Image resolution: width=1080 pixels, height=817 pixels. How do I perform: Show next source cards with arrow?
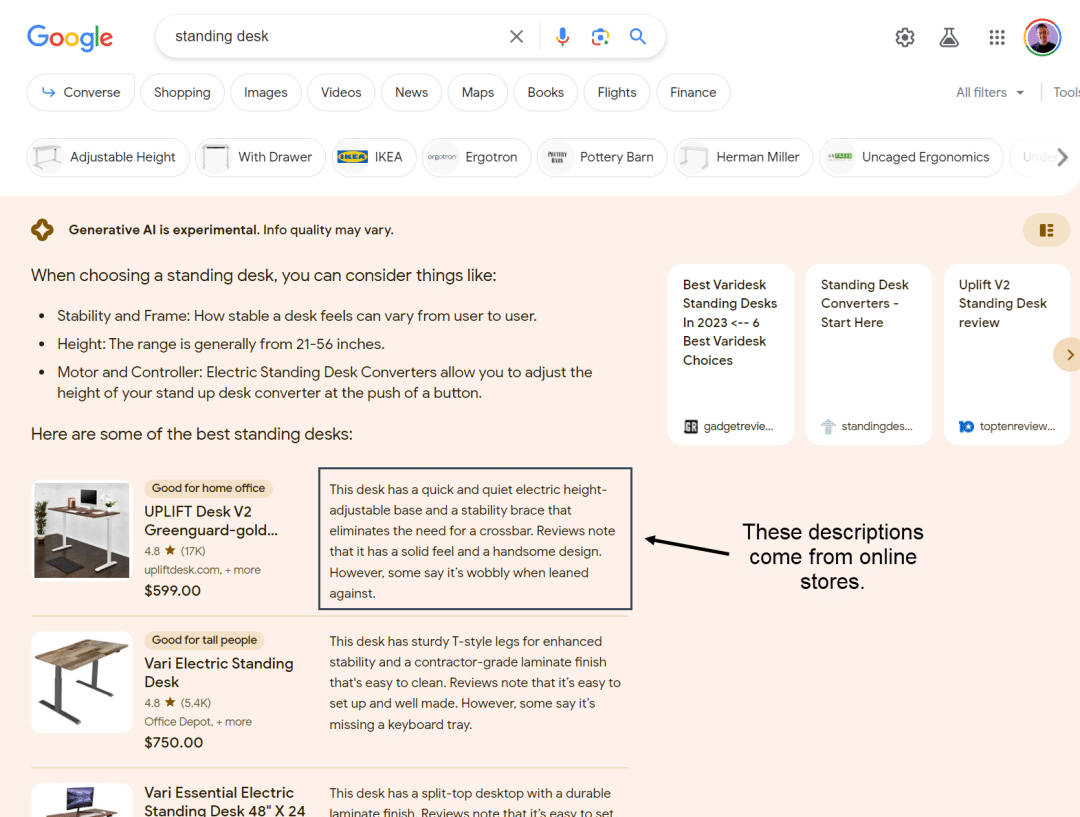1068,355
